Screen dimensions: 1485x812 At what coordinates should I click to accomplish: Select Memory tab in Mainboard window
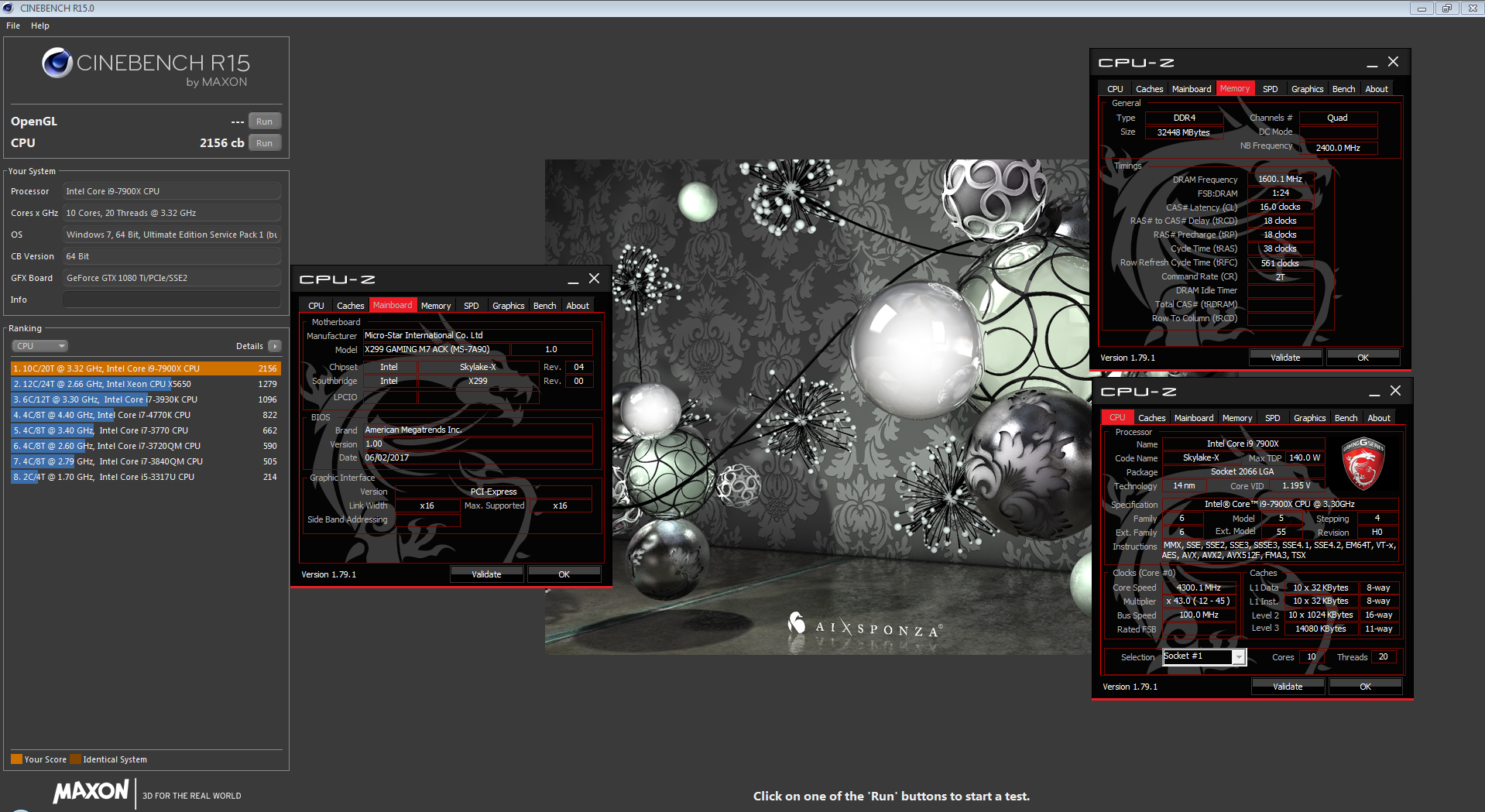[436, 306]
